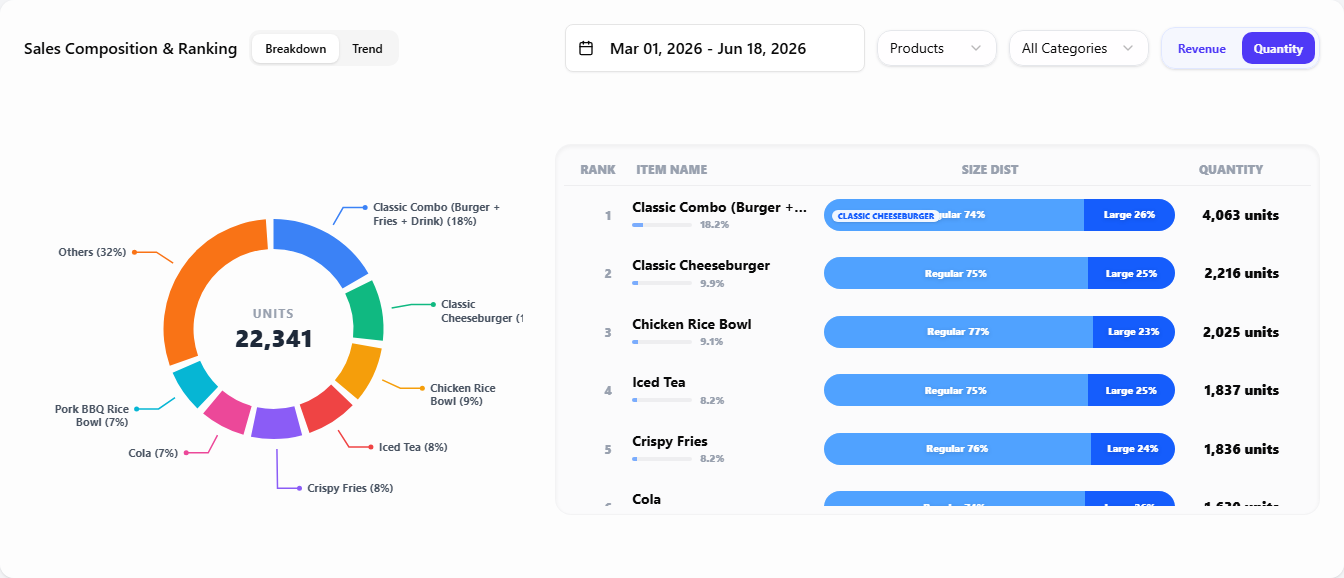Click the 2,025 units quantity value
Image resolution: width=1344 pixels, height=578 pixels.
point(1241,332)
